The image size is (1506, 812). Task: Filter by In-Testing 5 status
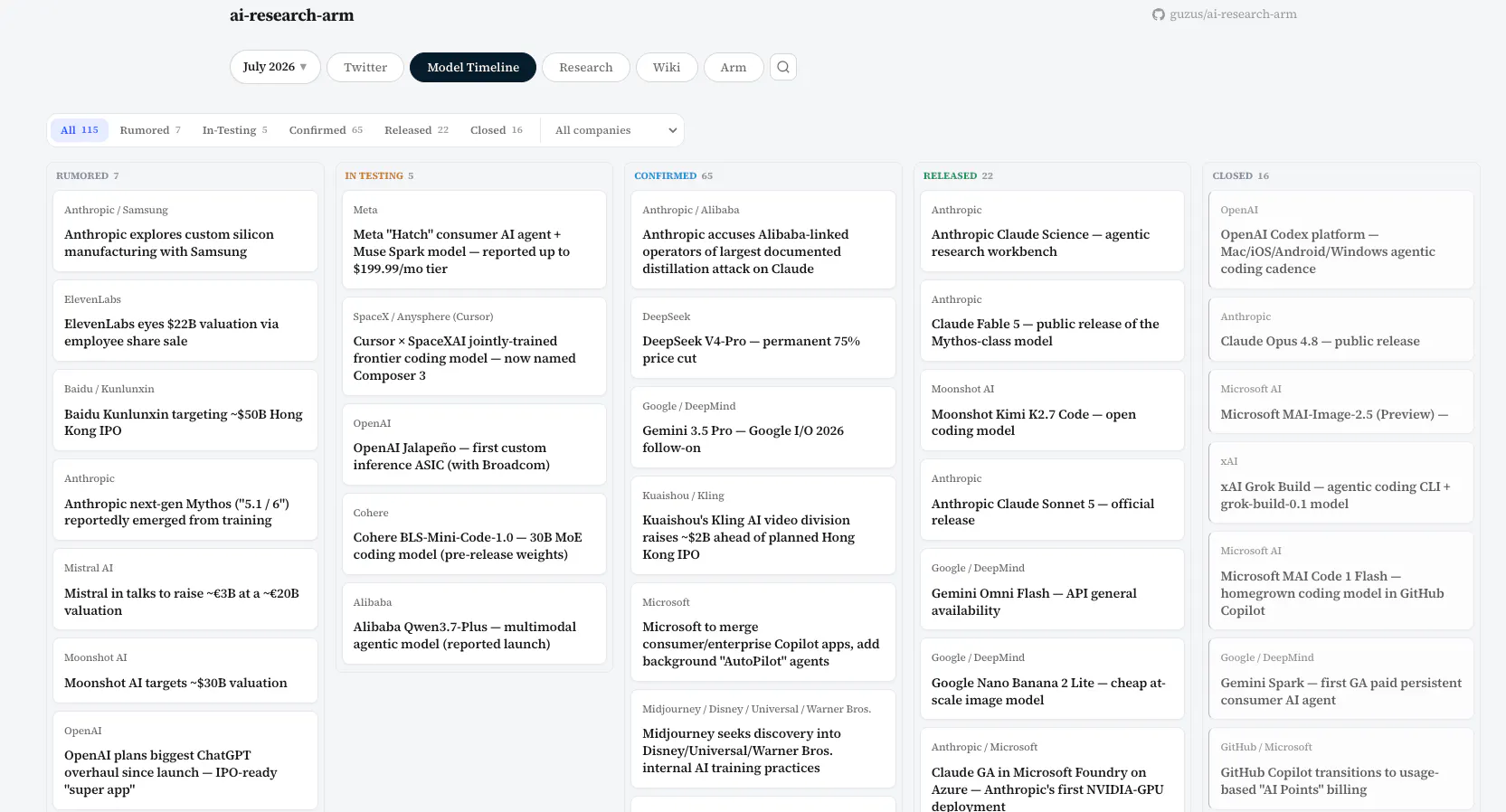click(x=235, y=130)
